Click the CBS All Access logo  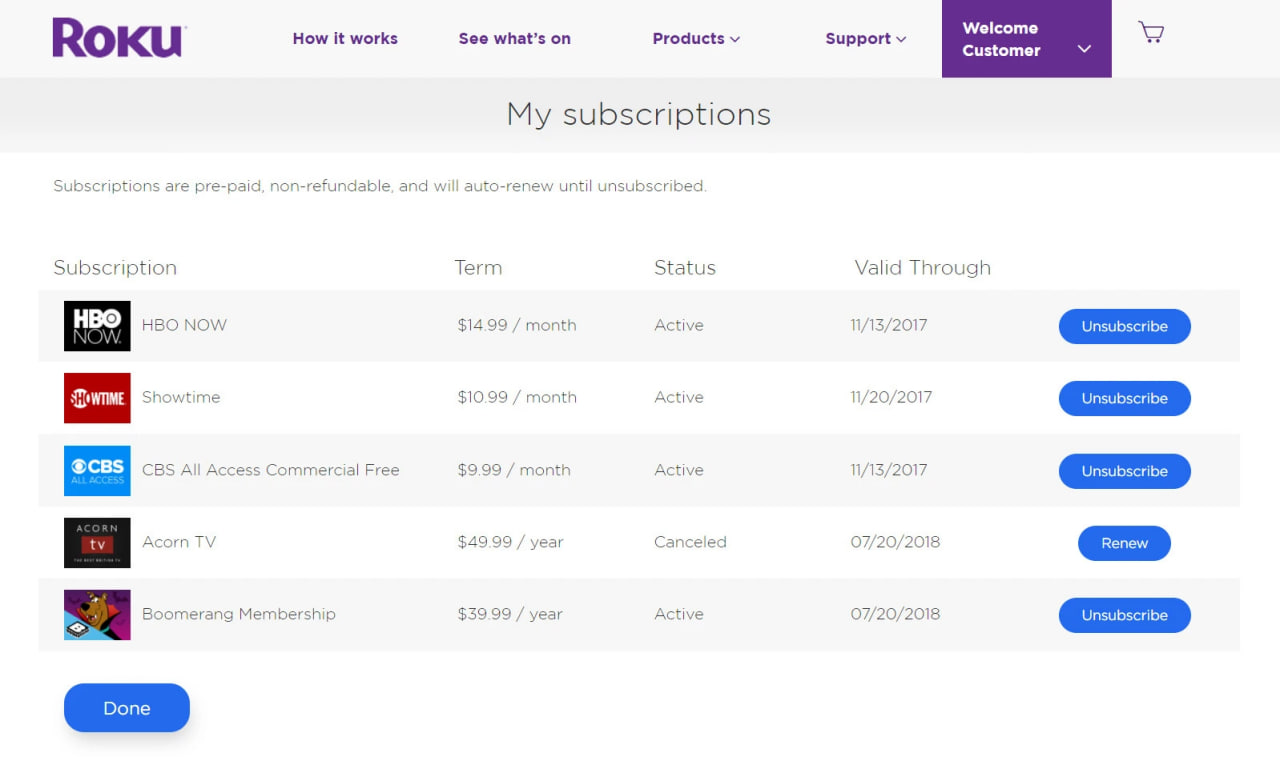coord(97,471)
